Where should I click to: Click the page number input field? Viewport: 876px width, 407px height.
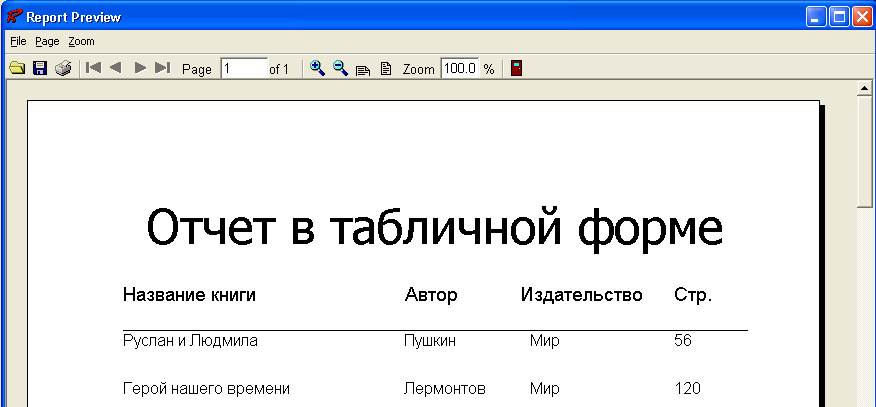point(244,69)
